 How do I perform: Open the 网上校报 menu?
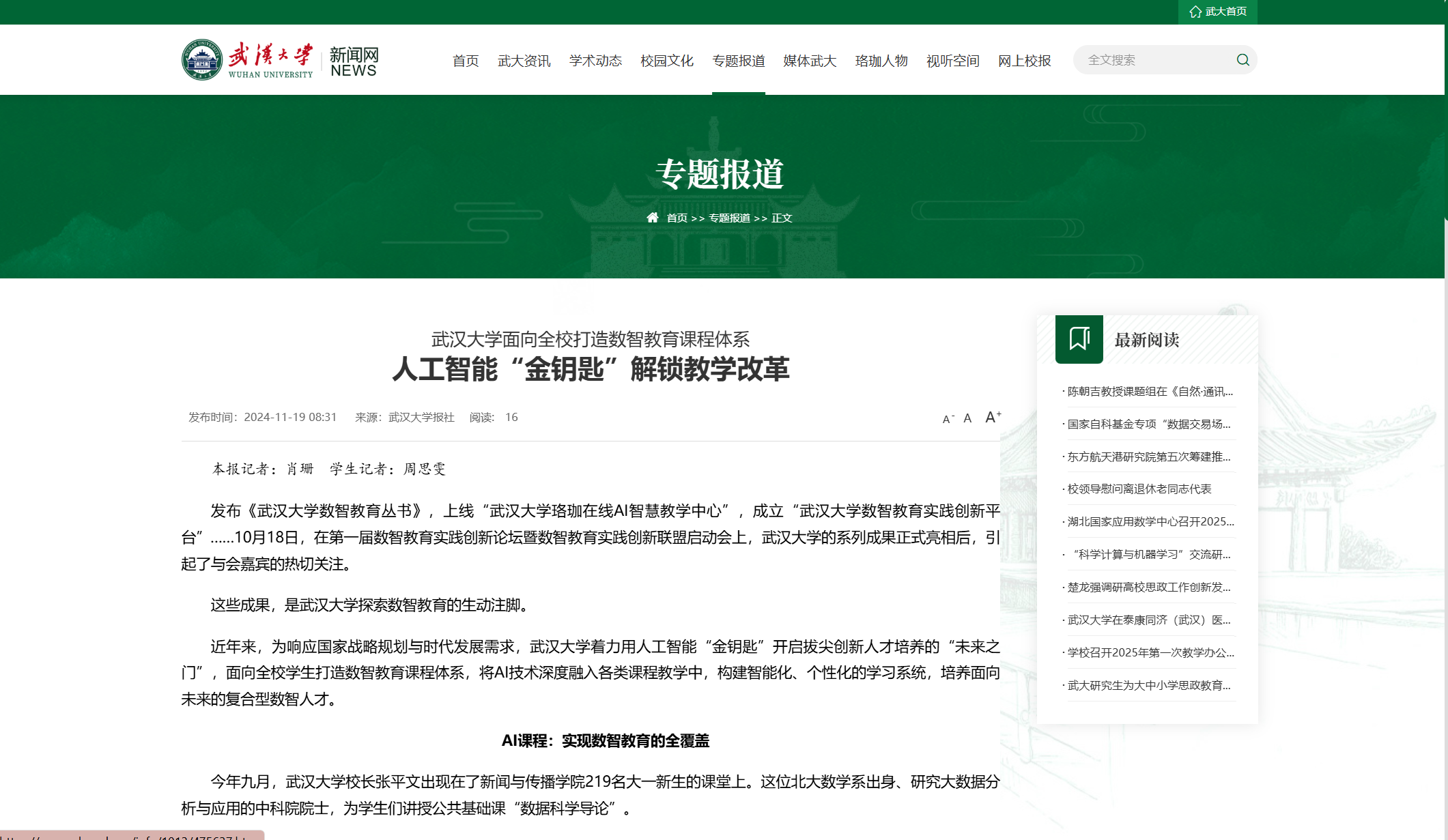1025,61
